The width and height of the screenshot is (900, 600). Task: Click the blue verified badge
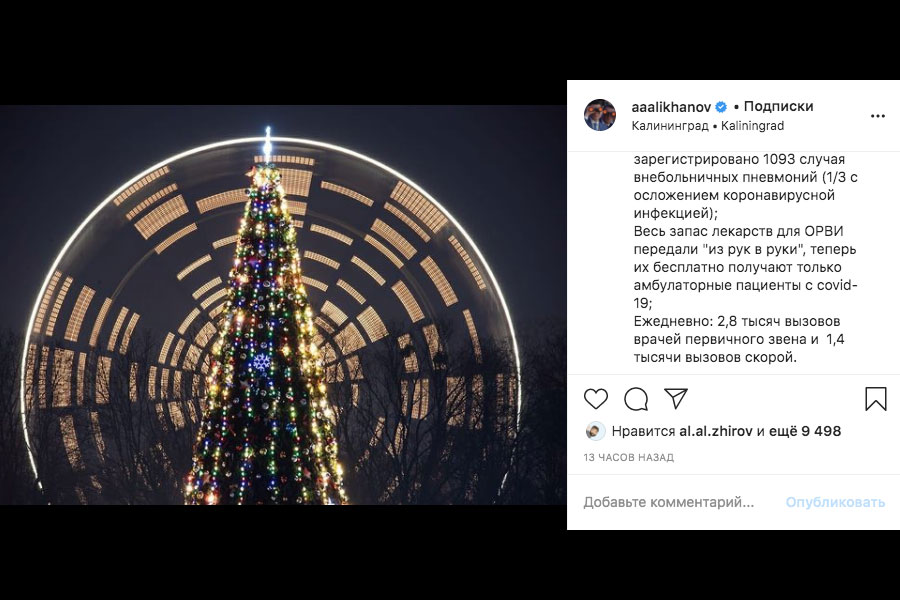tap(721, 107)
